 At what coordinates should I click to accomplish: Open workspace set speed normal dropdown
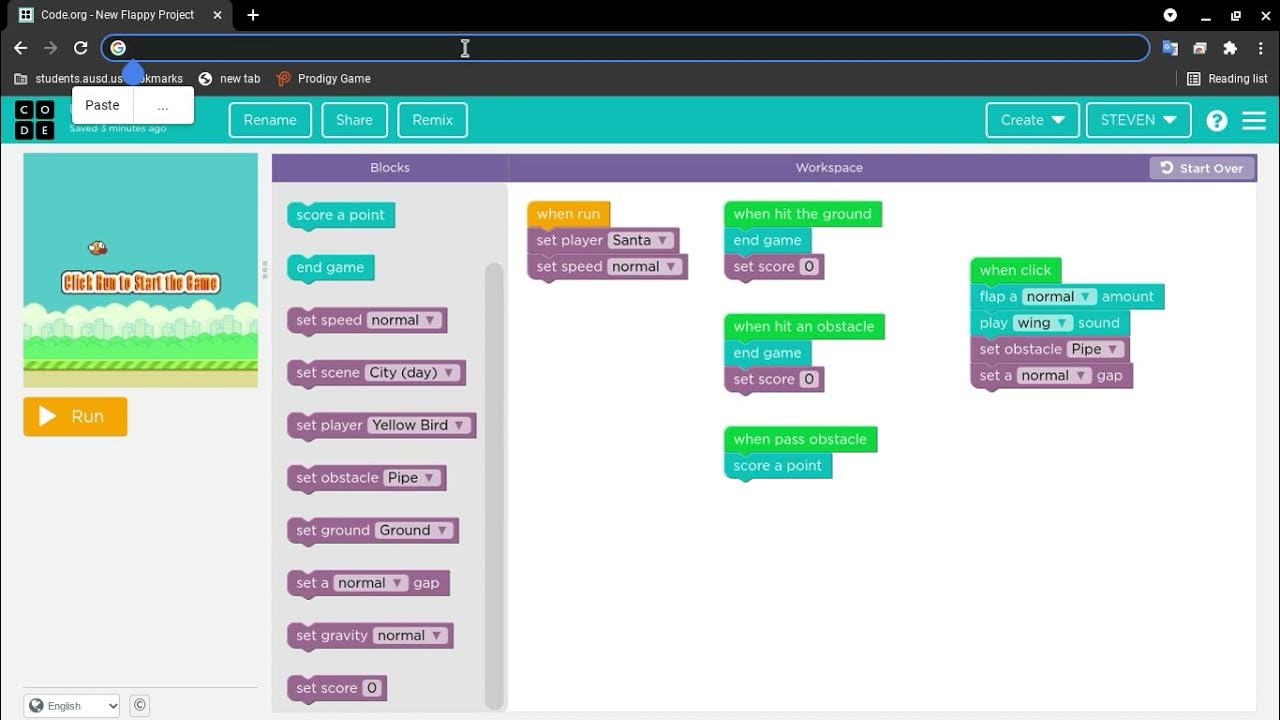pos(645,267)
